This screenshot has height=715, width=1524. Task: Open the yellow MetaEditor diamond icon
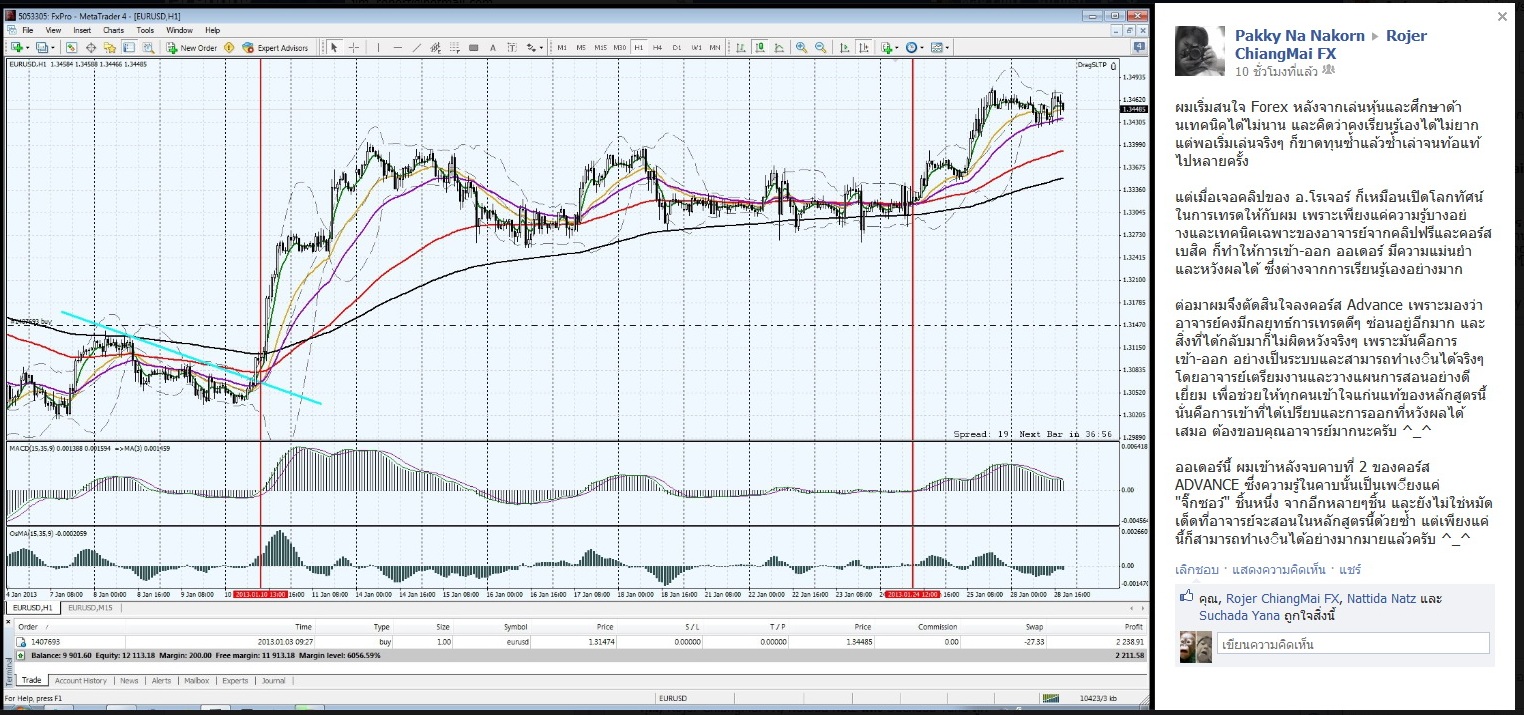click(229, 47)
